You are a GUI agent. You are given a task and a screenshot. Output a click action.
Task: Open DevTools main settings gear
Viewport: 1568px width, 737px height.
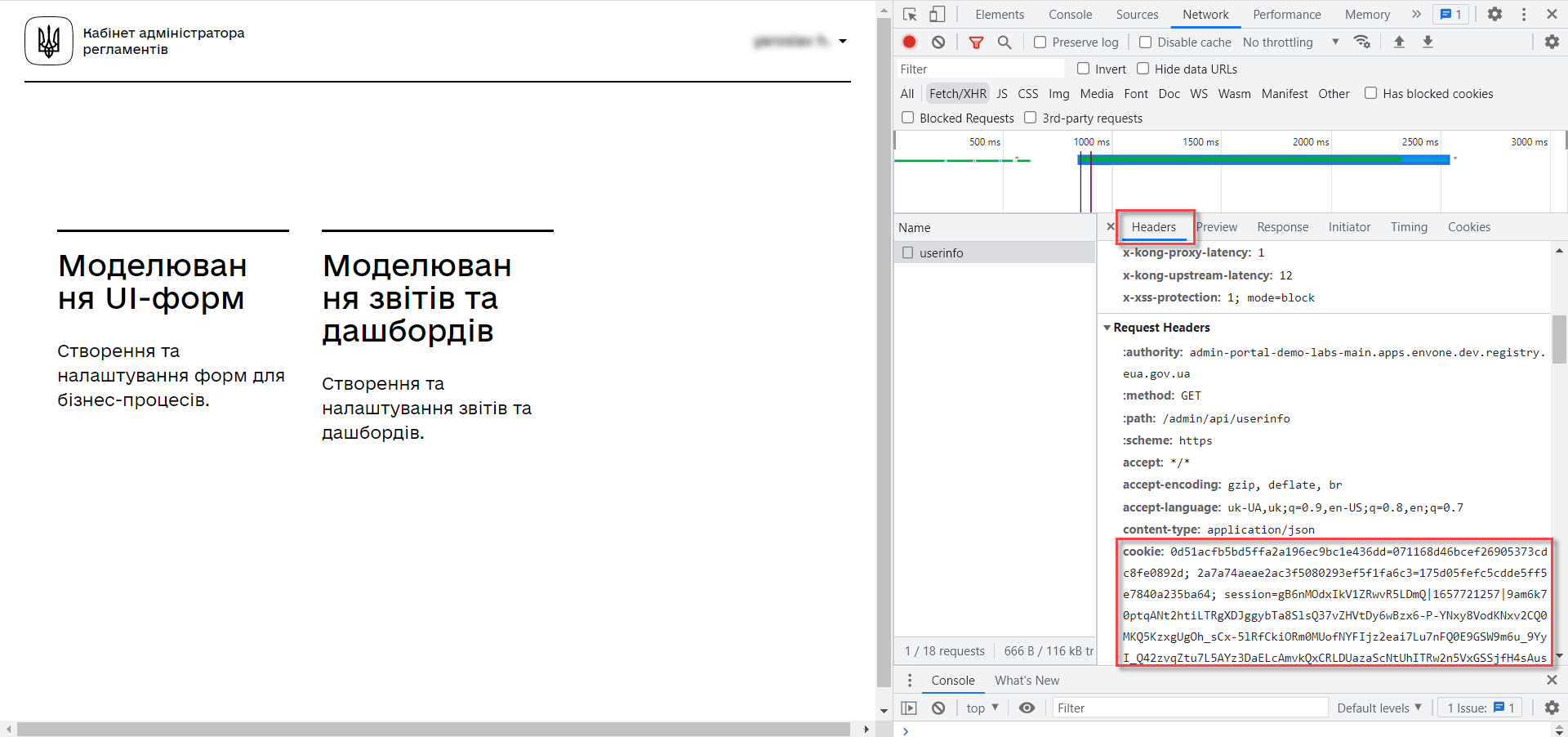[1494, 14]
